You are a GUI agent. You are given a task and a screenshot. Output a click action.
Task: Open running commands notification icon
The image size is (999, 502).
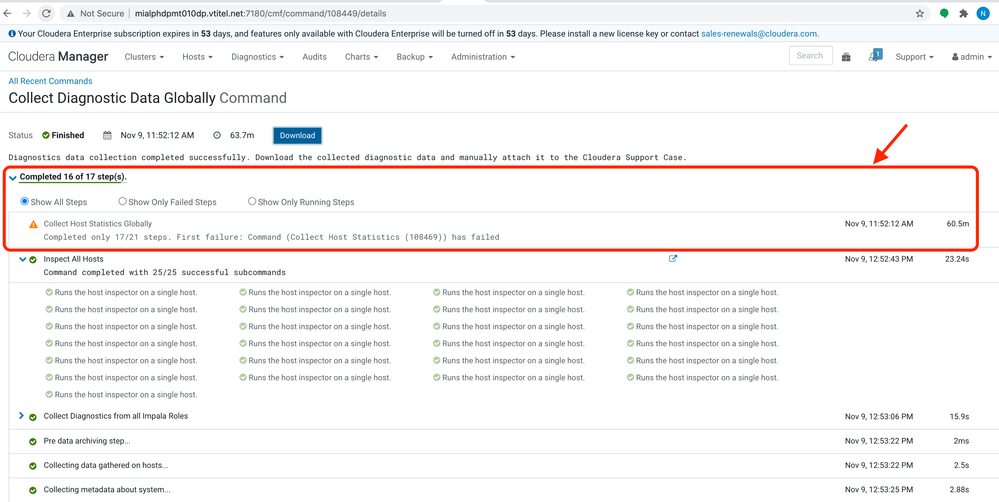point(875,56)
